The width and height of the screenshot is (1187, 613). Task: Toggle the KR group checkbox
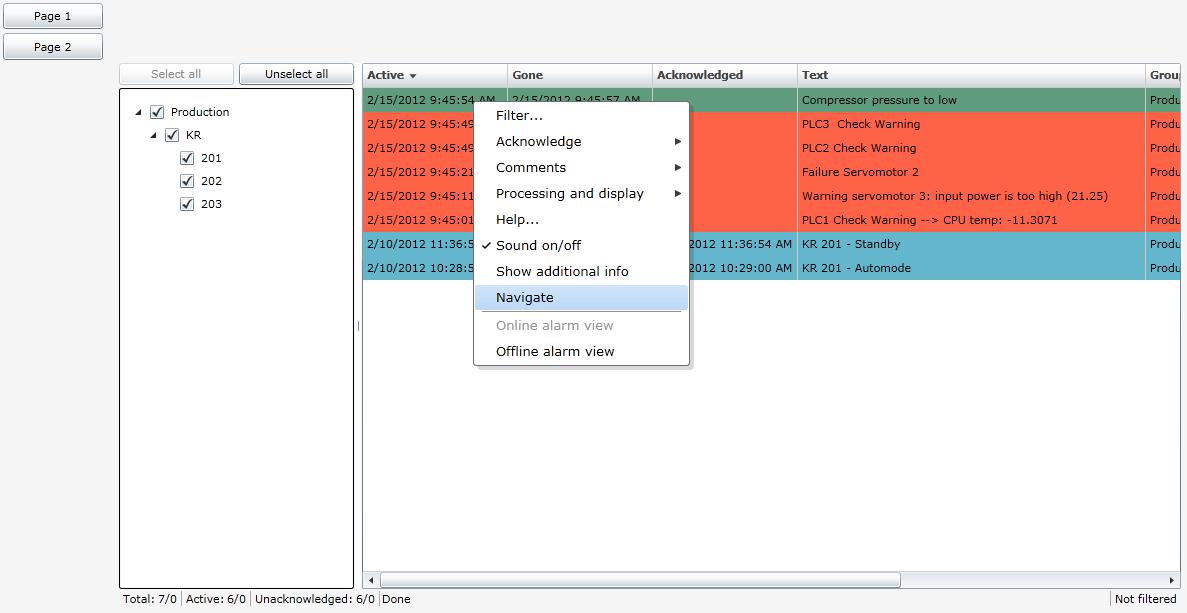point(172,135)
